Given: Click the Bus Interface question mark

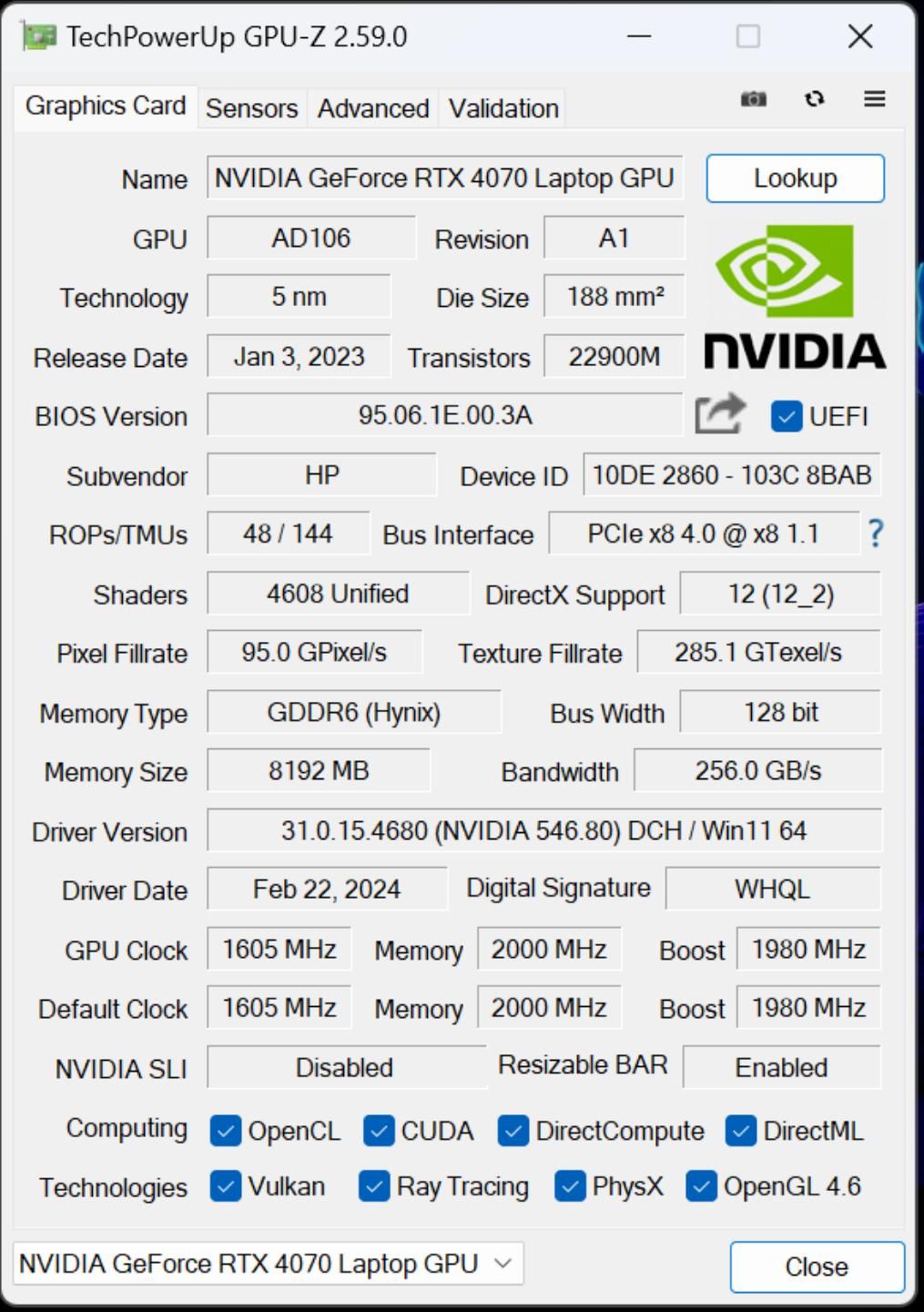Looking at the screenshot, I should pyautogui.click(x=876, y=534).
